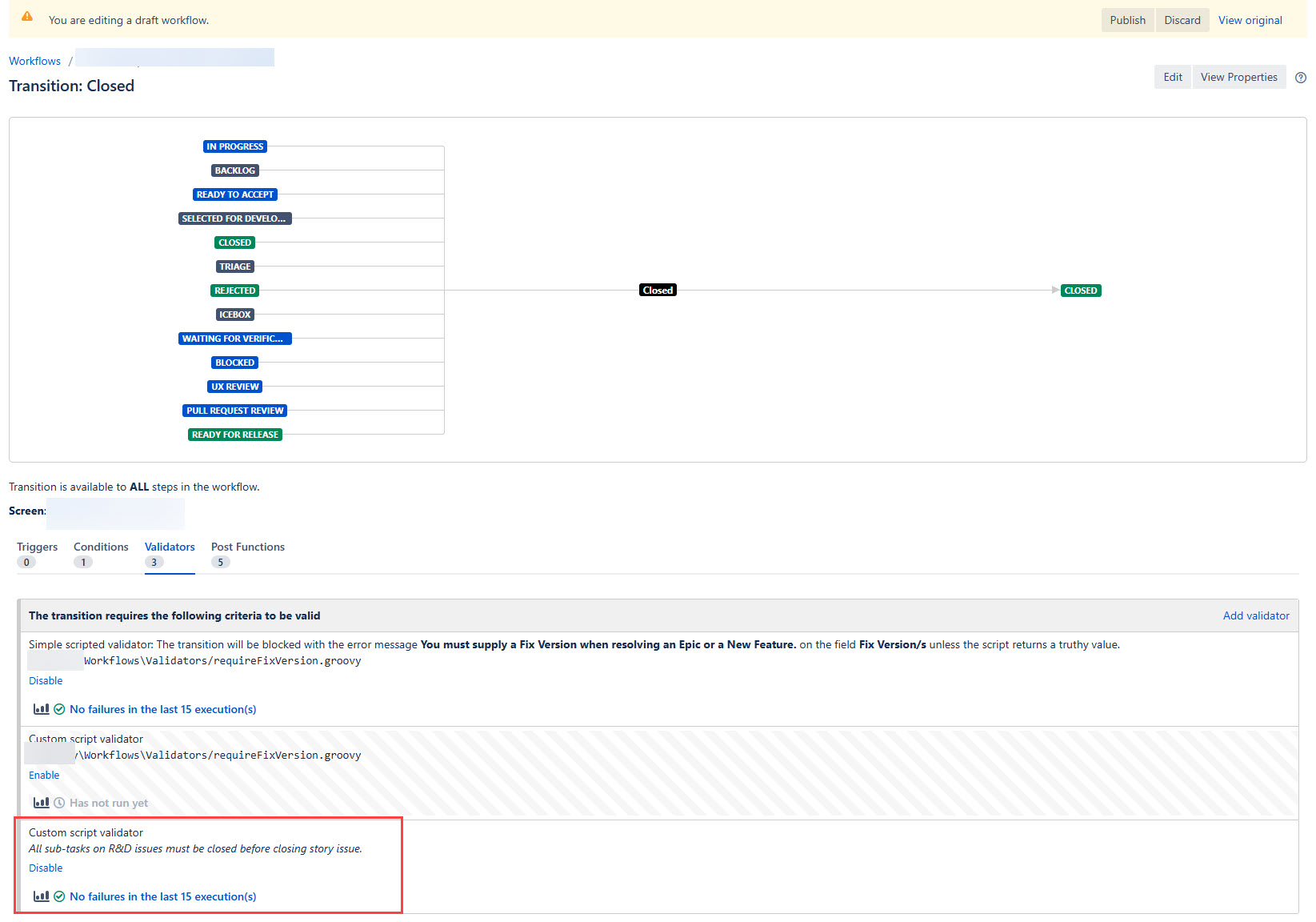Click the warning triangle icon in draft banner
This screenshot has width=1316, height=922.
(x=27, y=15)
